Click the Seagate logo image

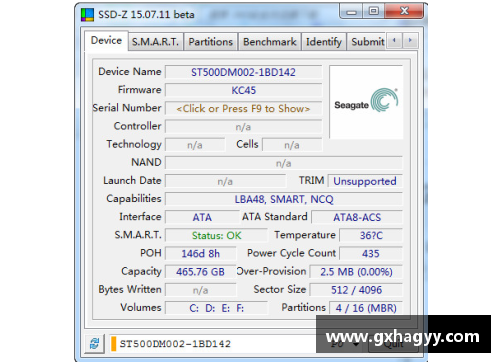[x=366, y=102]
